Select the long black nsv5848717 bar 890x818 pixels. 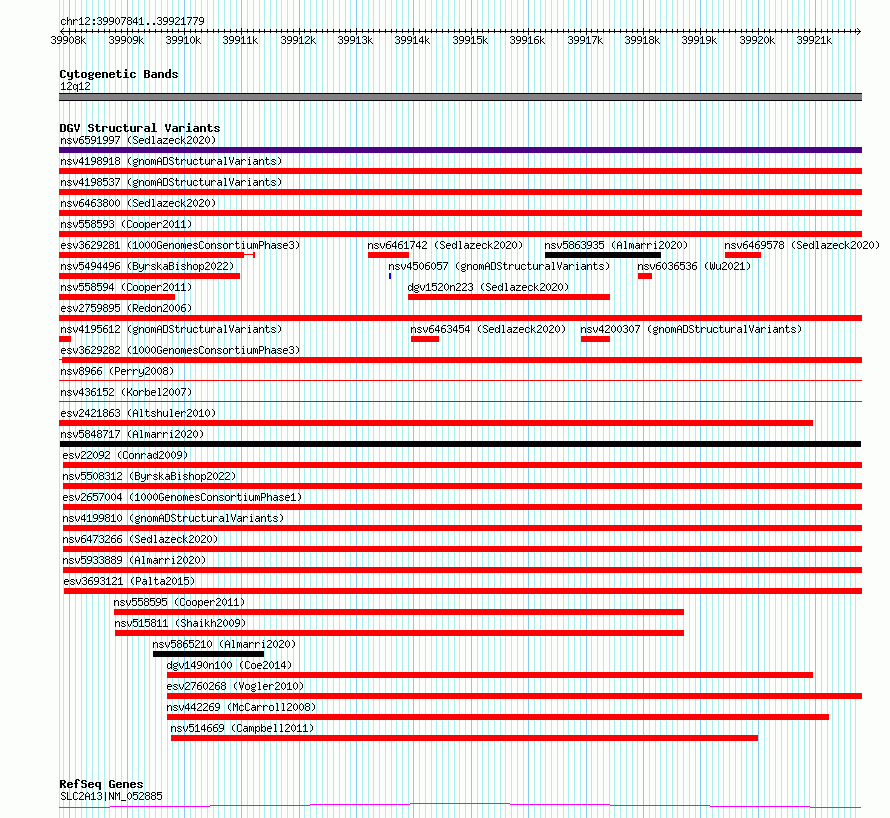tap(460, 444)
